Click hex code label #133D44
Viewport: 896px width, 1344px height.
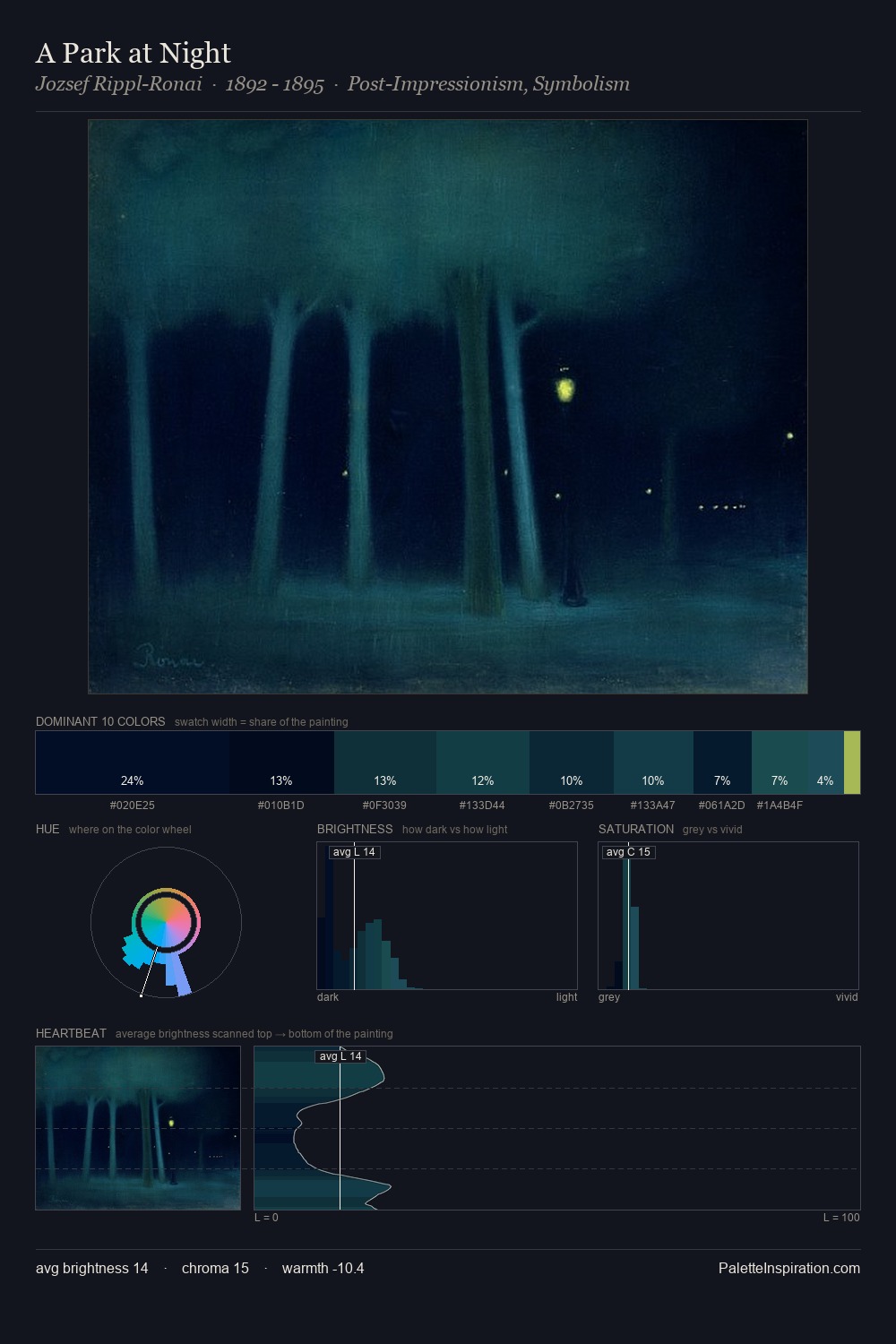click(483, 806)
